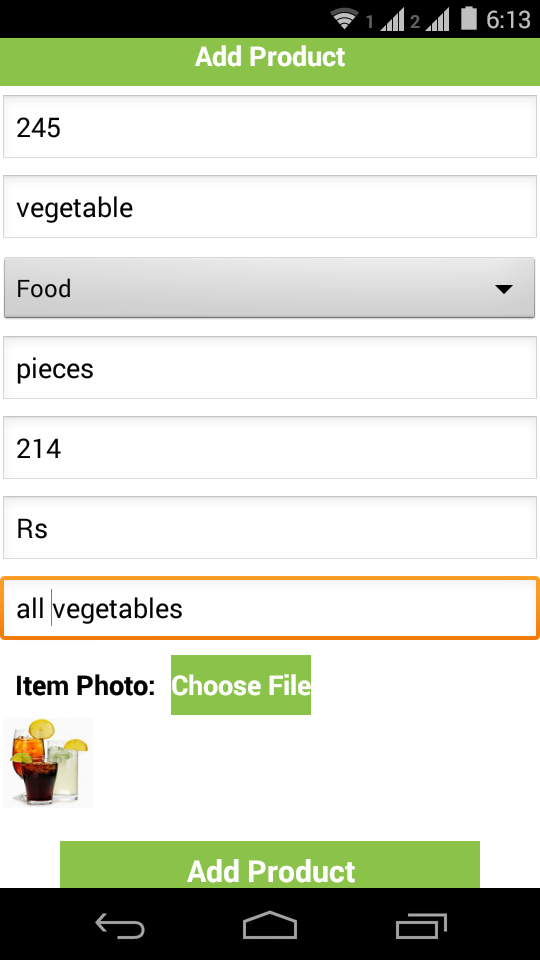This screenshot has width=540, height=960.
Task: Focus the pieces unit field
Action: tap(270, 368)
